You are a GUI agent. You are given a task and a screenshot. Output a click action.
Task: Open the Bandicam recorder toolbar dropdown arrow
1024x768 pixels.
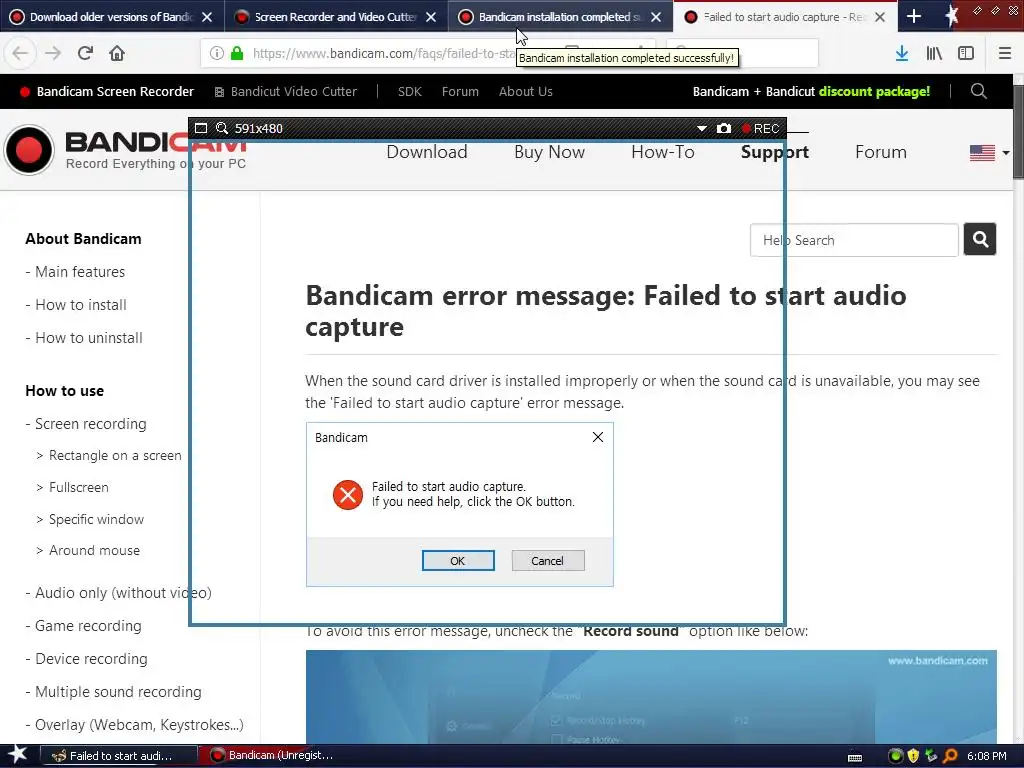[701, 129]
